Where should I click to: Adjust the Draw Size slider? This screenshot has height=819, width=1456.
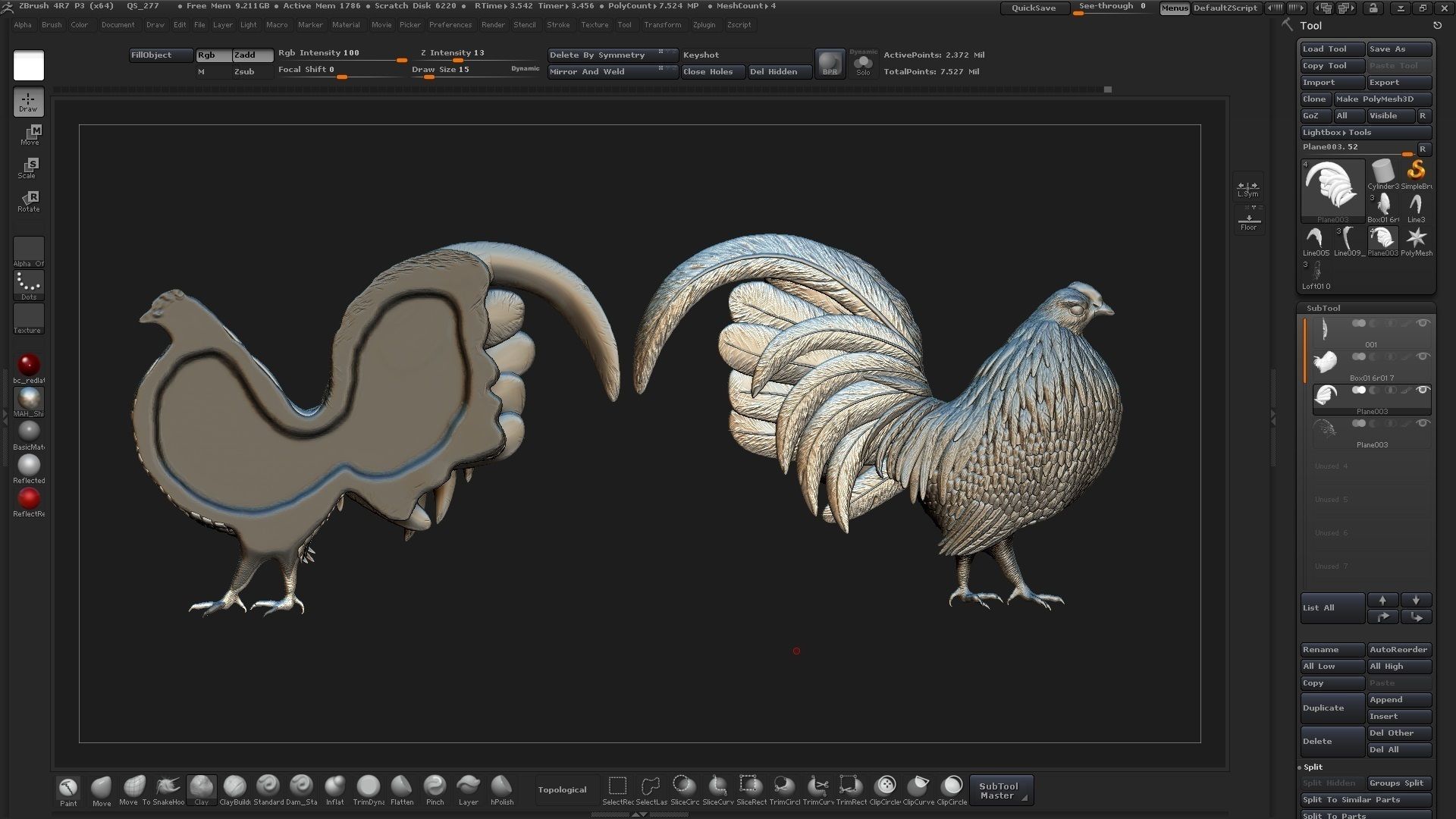pos(459,71)
